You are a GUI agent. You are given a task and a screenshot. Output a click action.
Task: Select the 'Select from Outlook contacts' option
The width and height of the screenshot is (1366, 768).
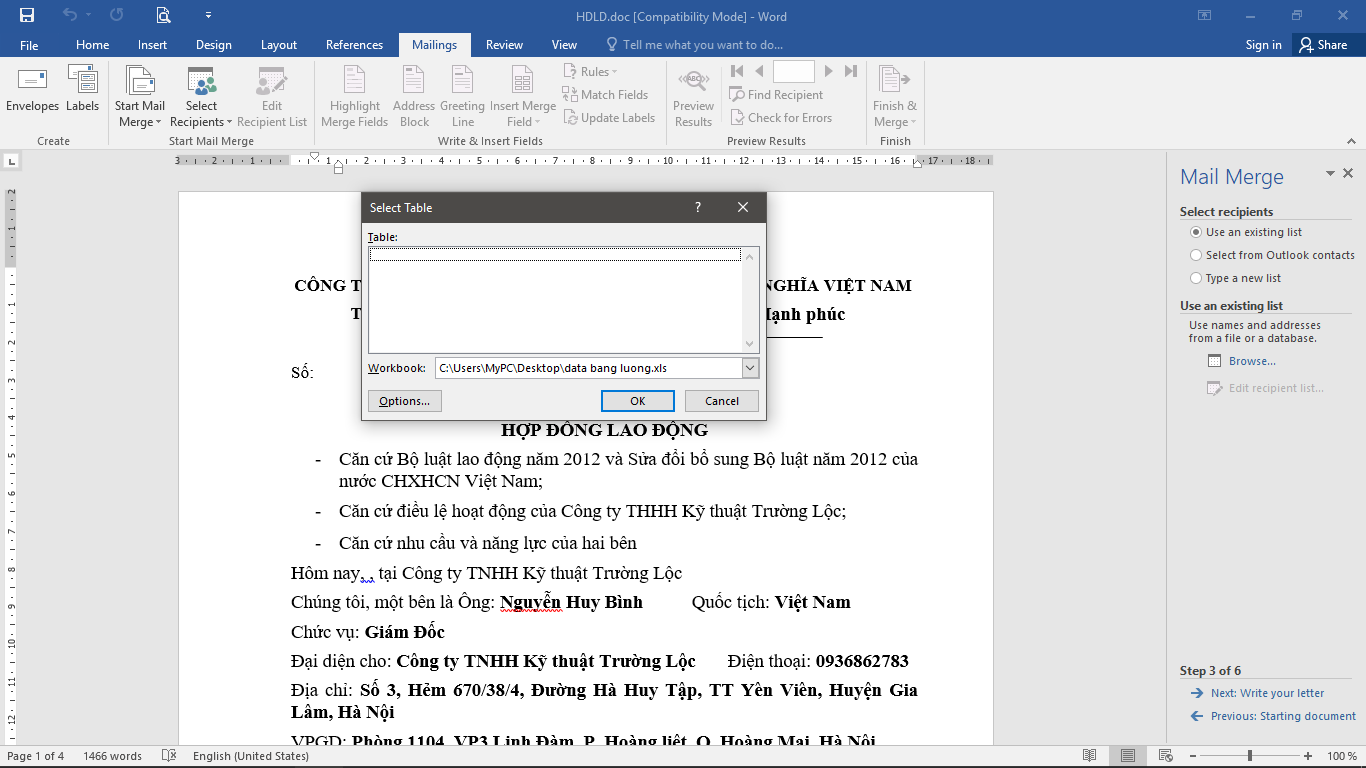[x=1196, y=255]
